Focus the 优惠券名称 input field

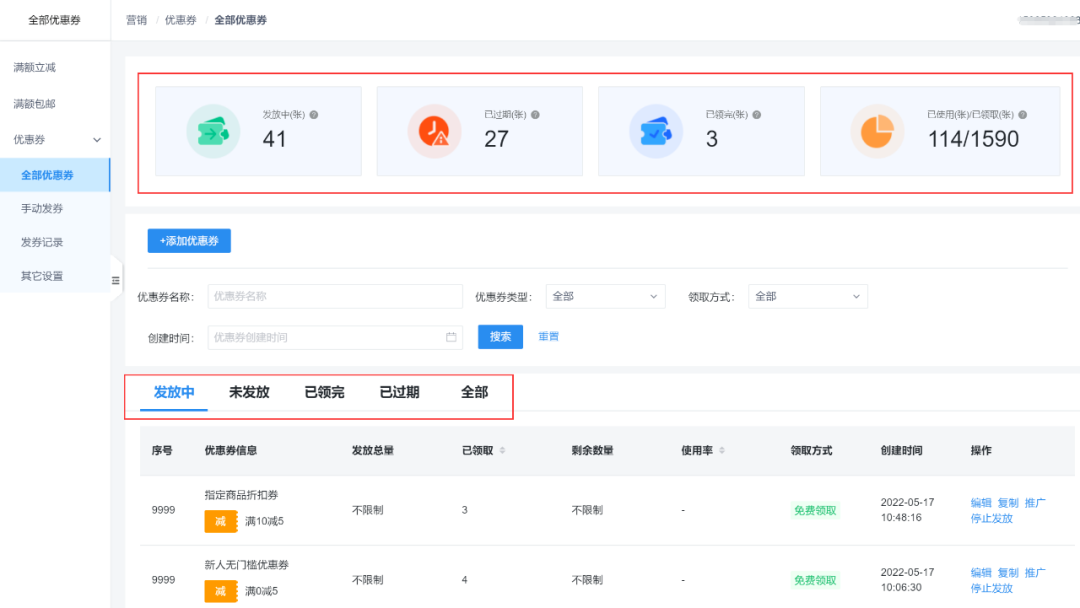tap(335, 296)
